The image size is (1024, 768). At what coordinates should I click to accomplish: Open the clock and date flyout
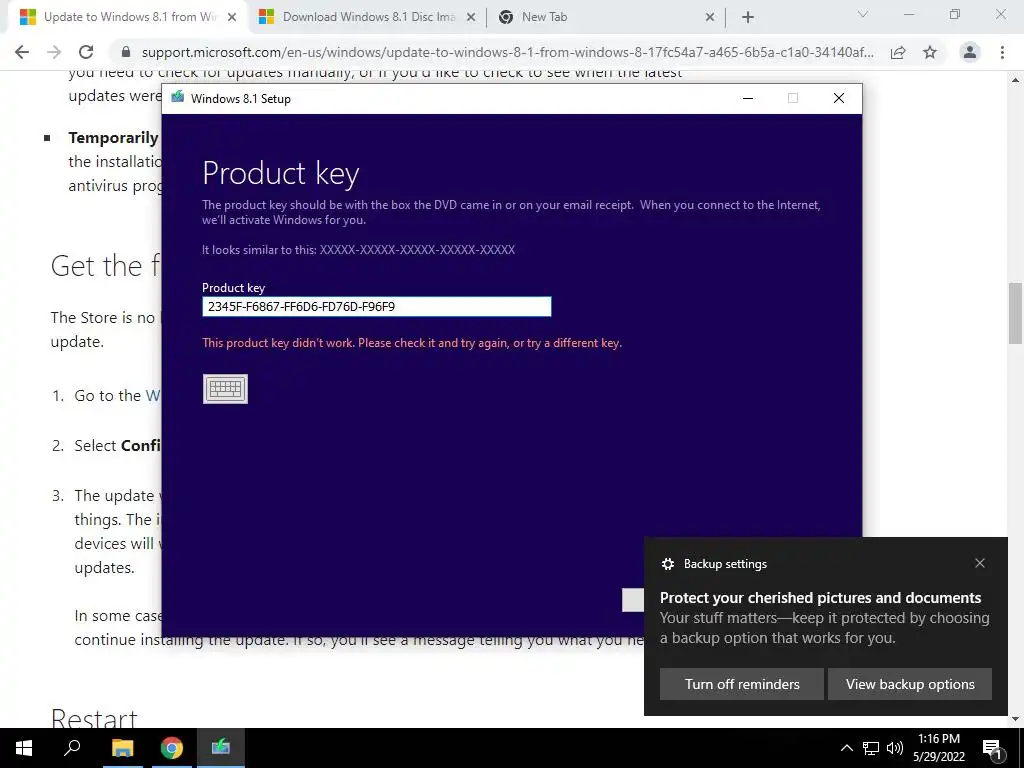939,748
